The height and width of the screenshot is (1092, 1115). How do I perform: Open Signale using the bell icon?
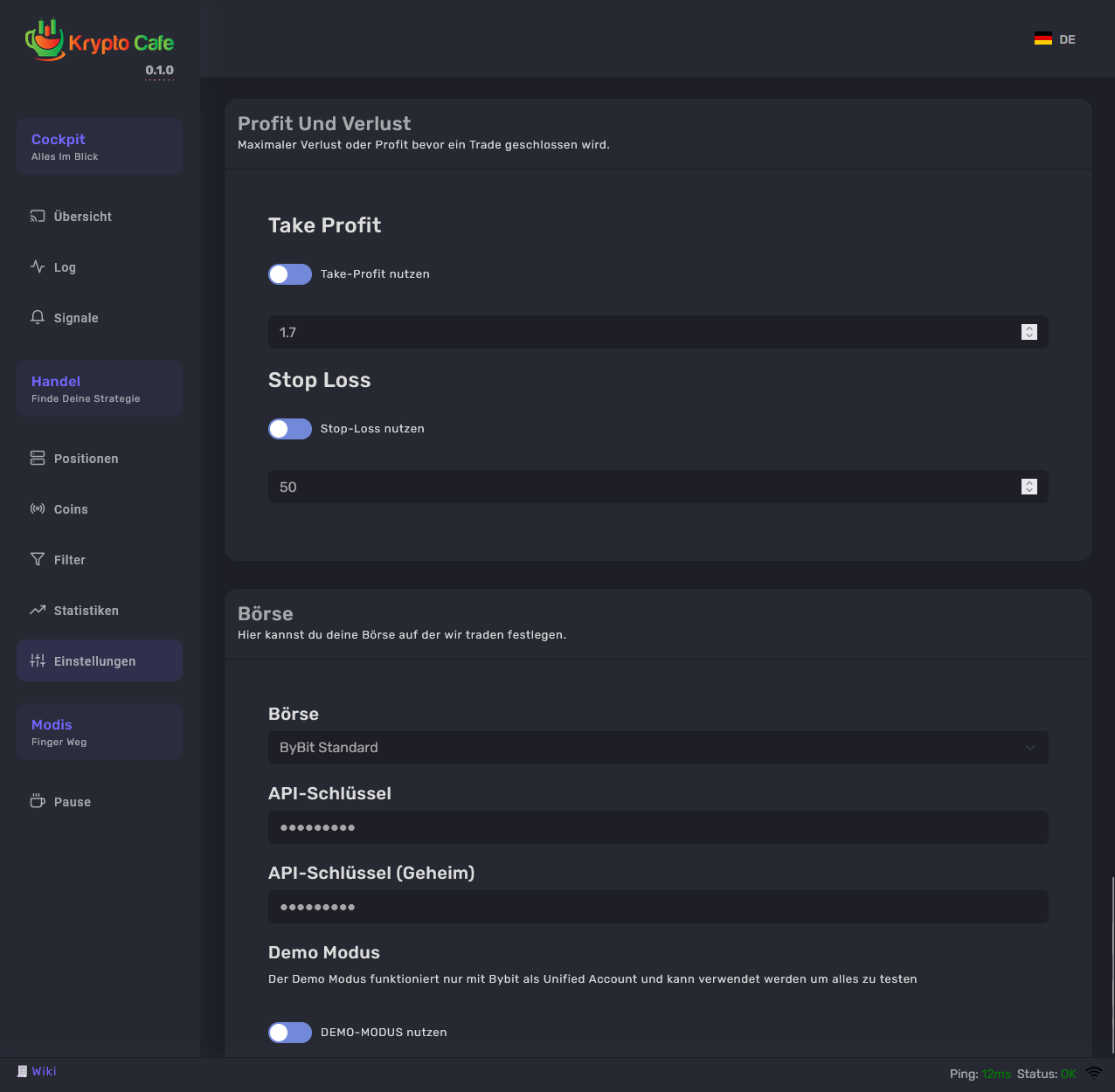[38, 318]
